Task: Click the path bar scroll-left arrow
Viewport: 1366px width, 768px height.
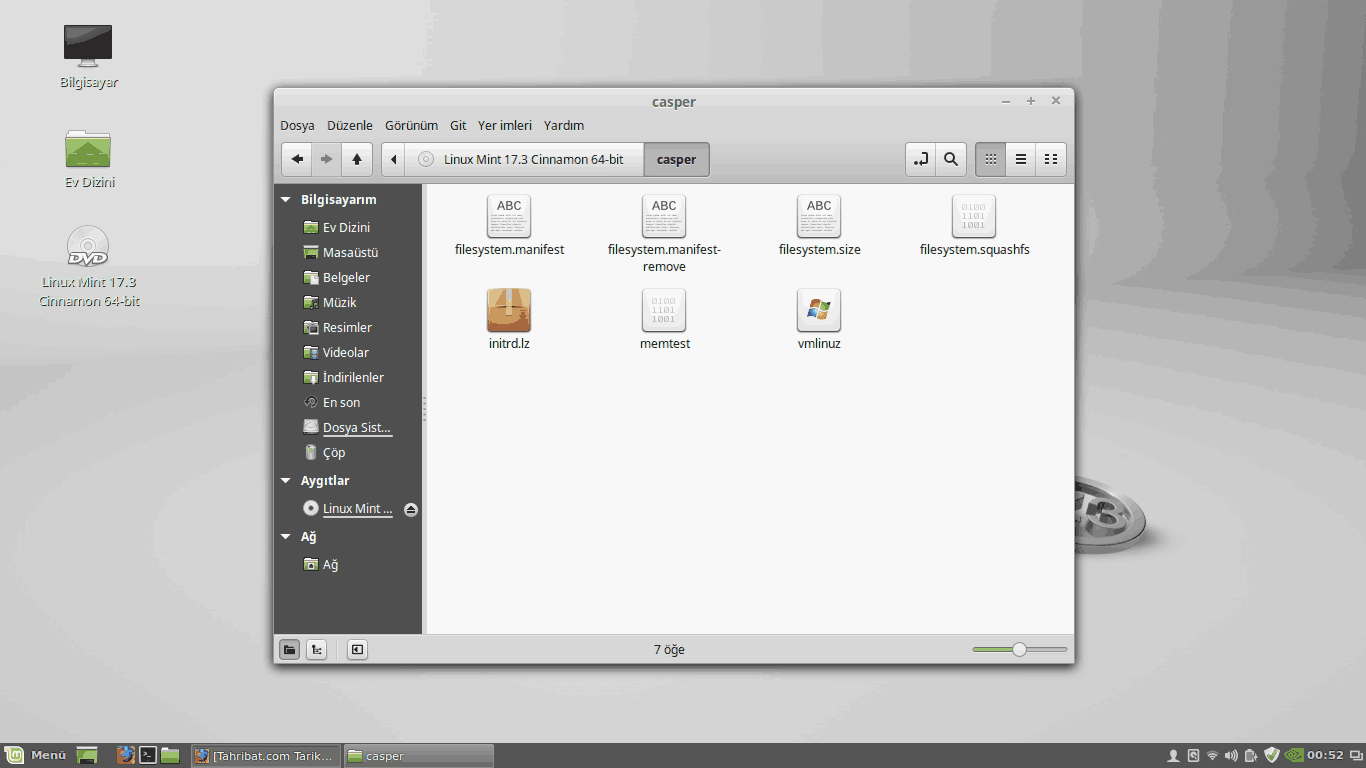Action: pos(393,159)
